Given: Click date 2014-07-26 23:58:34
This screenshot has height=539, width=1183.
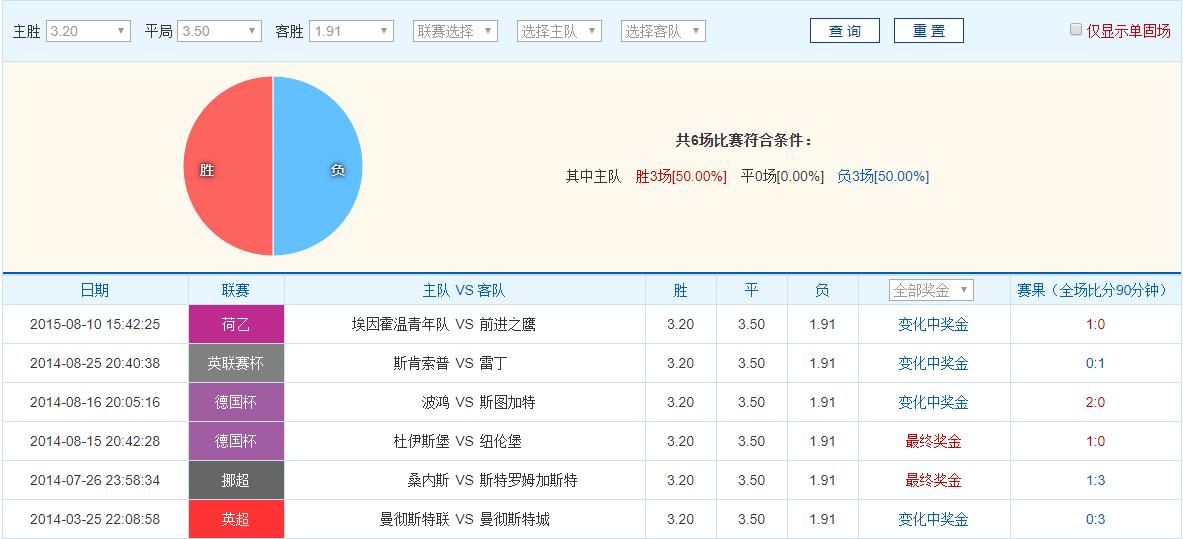Looking at the screenshot, I should pos(95,480).
